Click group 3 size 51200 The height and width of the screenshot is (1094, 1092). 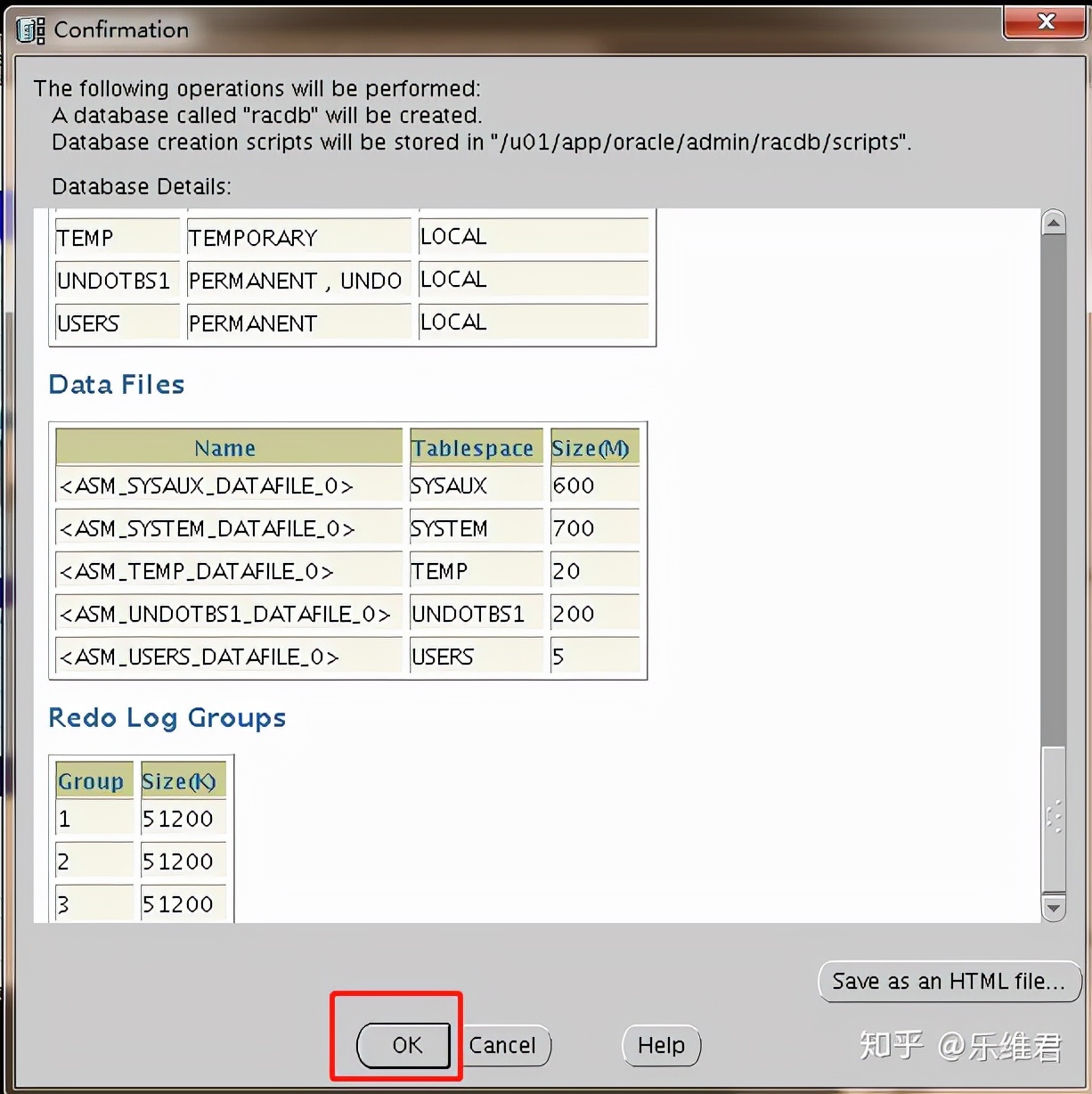pyautogui.click(x=183, y=904)
